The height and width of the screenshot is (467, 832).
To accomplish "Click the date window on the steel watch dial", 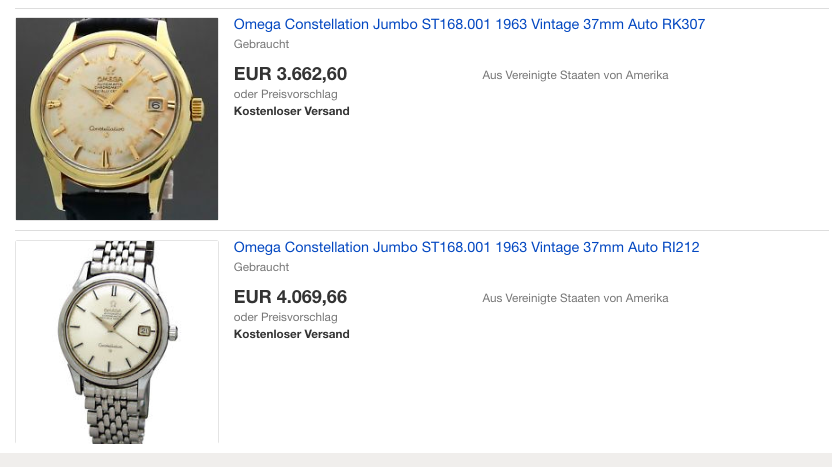I will 143,328.
